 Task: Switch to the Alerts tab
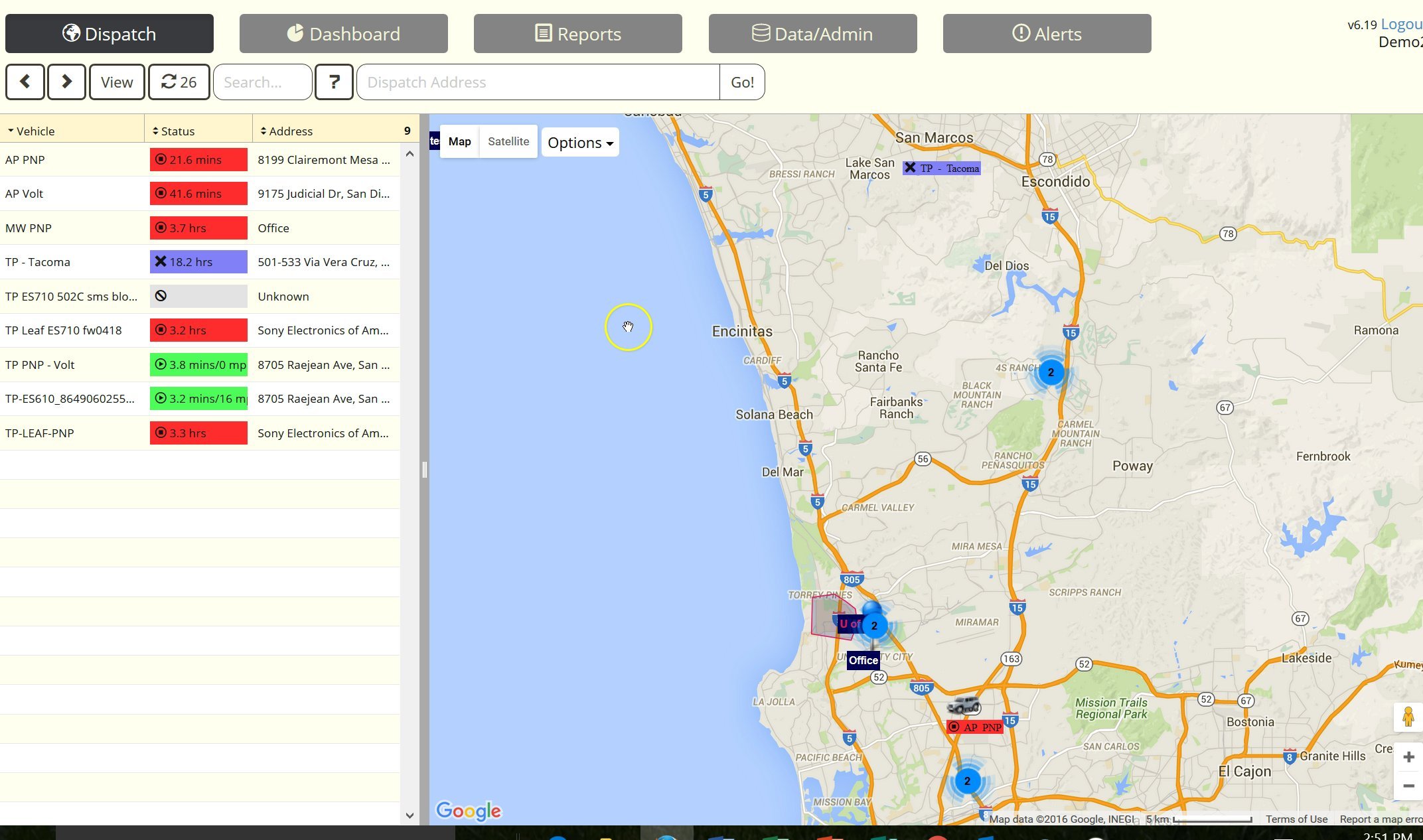click(x=1047, y=33)
